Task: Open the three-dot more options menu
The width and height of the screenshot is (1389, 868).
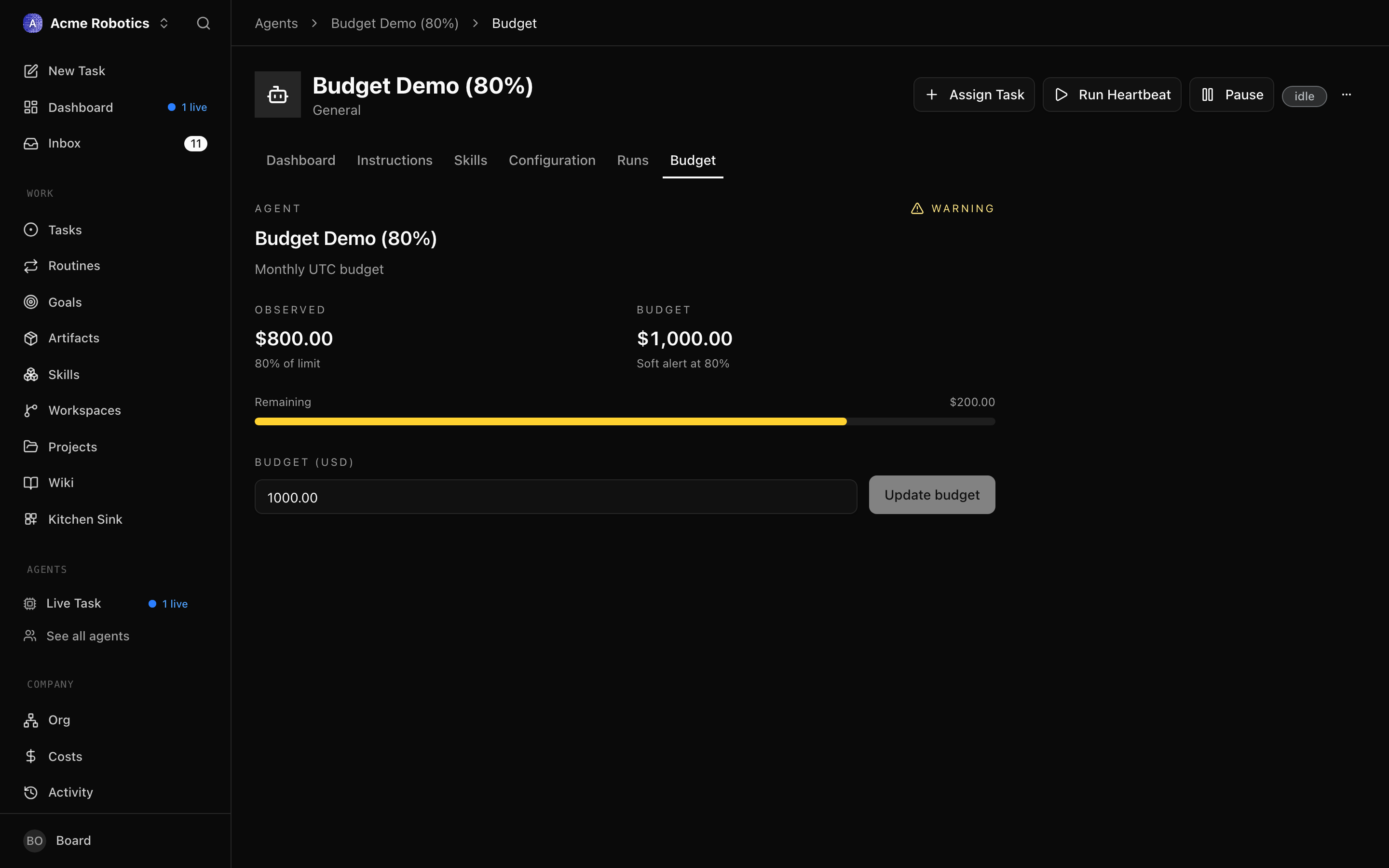Action: click(1347, 95)
